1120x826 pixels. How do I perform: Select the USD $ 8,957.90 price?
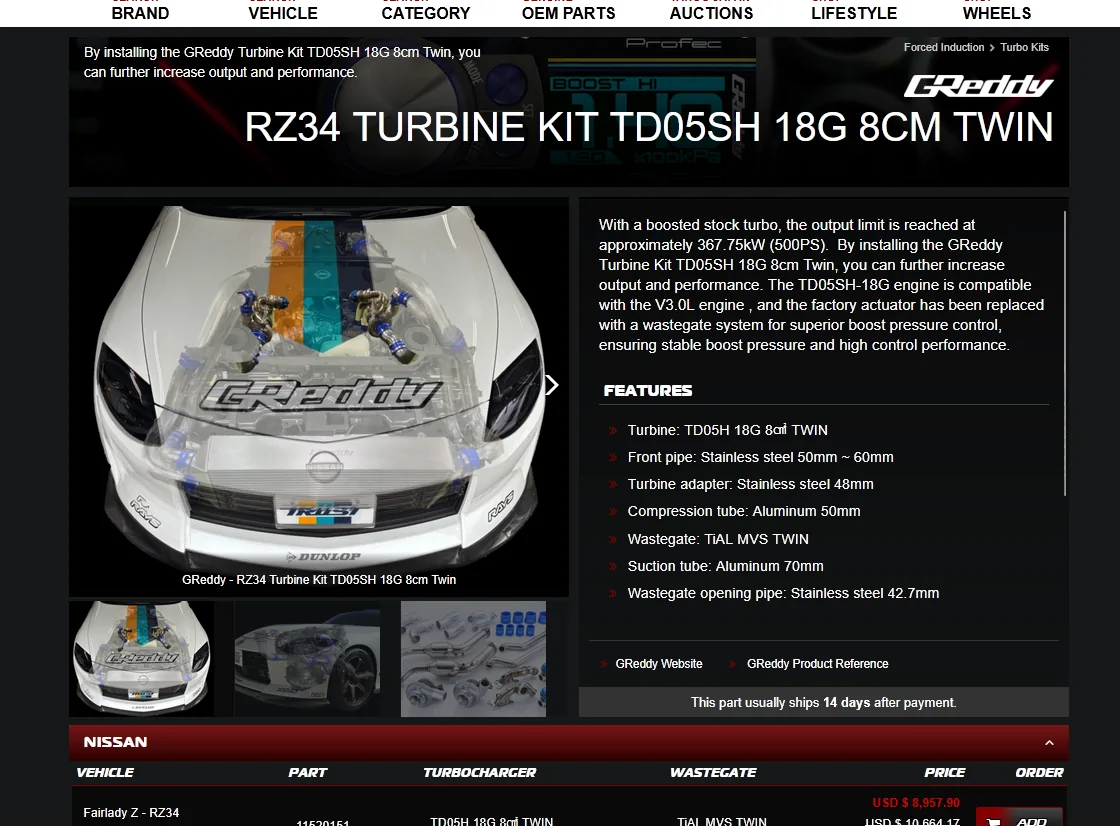click(x=916, y=802)
